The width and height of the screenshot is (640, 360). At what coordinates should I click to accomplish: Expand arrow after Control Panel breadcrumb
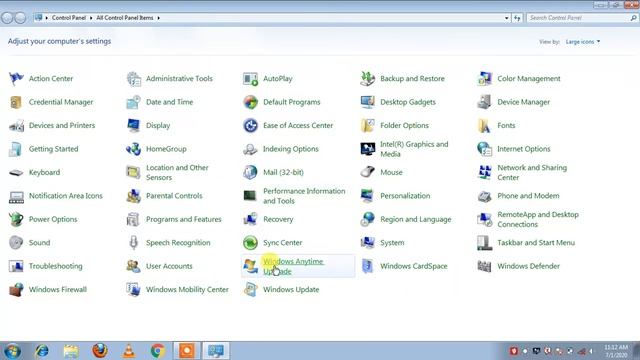pyautogui.click(x=91, y=18)
